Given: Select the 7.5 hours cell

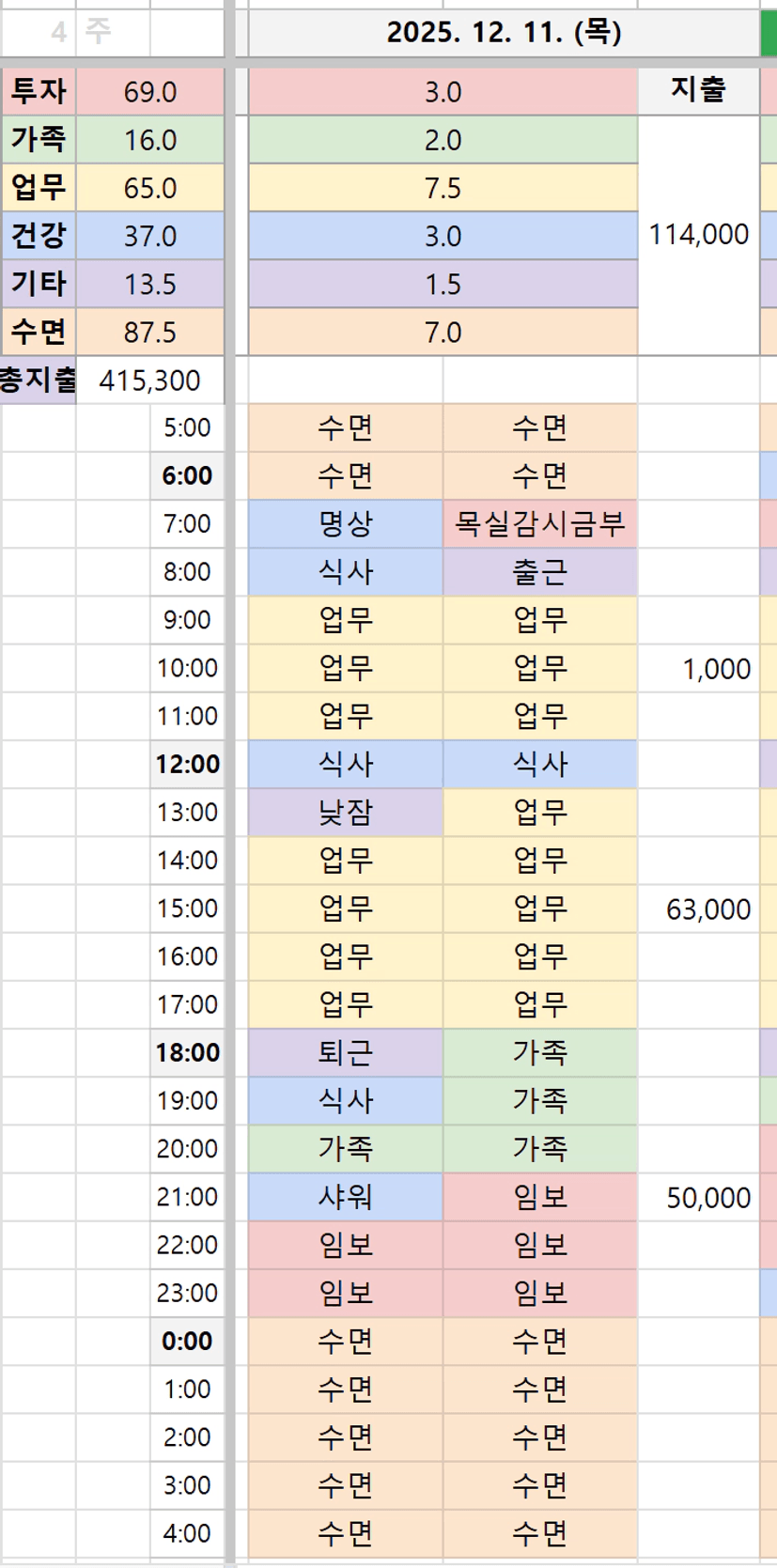Looking at the screenshot, I should pyautogui.click(x=443, y=188).
